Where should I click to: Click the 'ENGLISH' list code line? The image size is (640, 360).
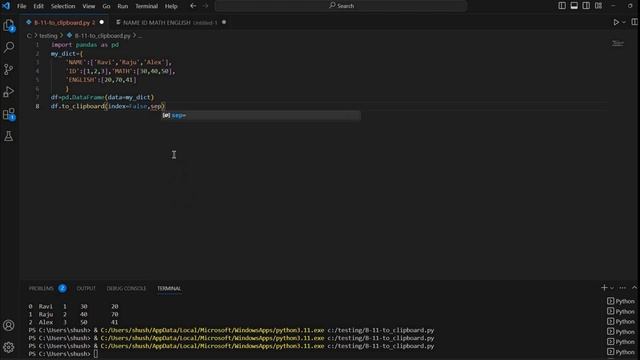(x=101, y=80)
